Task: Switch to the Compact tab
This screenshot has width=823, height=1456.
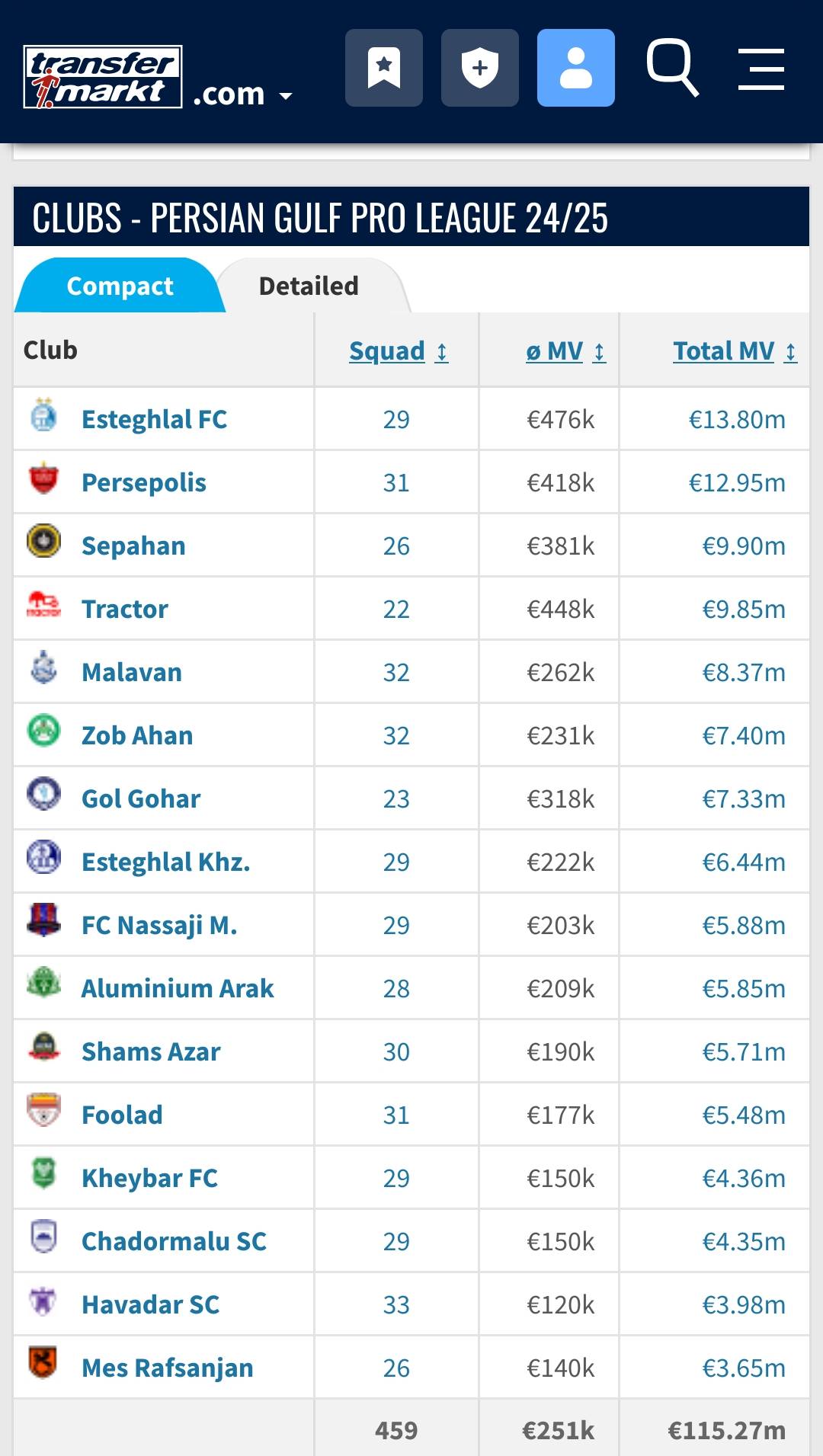Action: coord(120,286)
